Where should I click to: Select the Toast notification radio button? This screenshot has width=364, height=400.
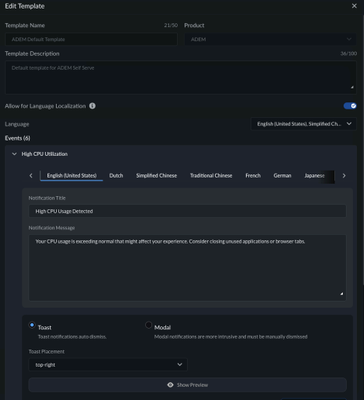pyautogui.click(x=32, y=325)
